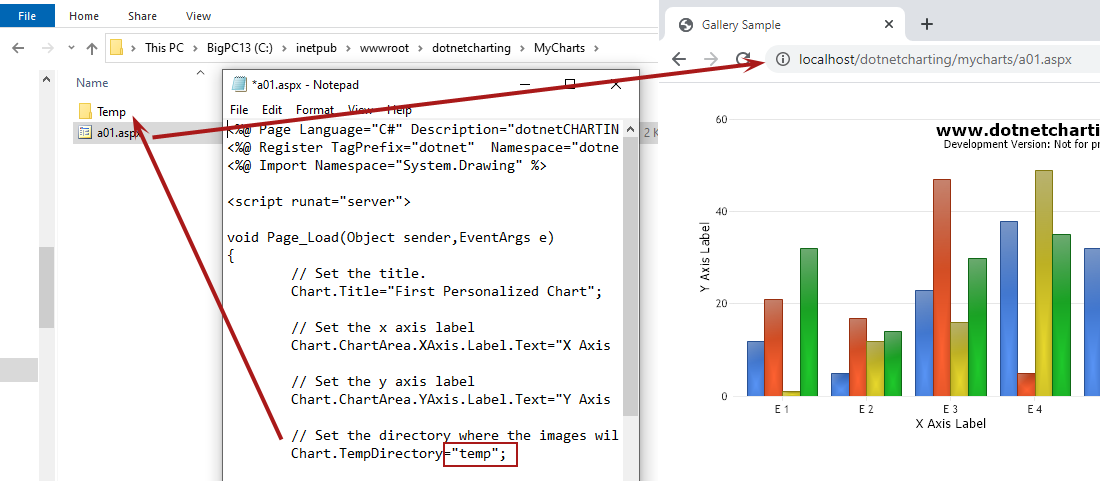Close the Gallery Sample tab

pyautogui.click(x=888, y=24)
